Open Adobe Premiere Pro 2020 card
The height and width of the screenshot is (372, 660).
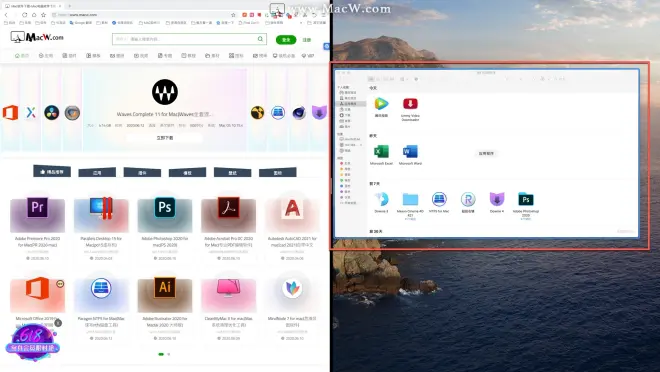37,228
